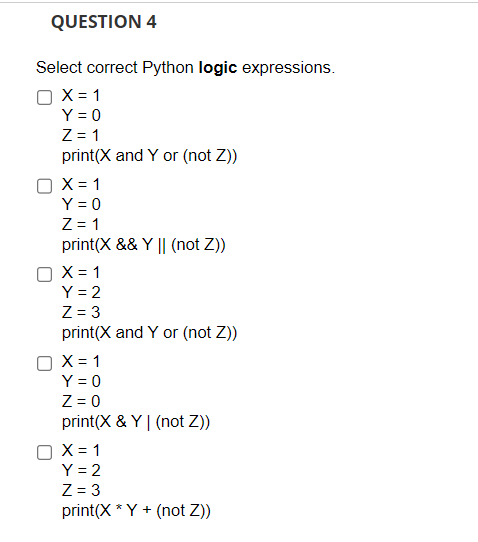The height and width of the screenshot is (542, 478).
Task: Select the checkbox for the Y = 2 and/or option
Action: click(x=45, y=274)
